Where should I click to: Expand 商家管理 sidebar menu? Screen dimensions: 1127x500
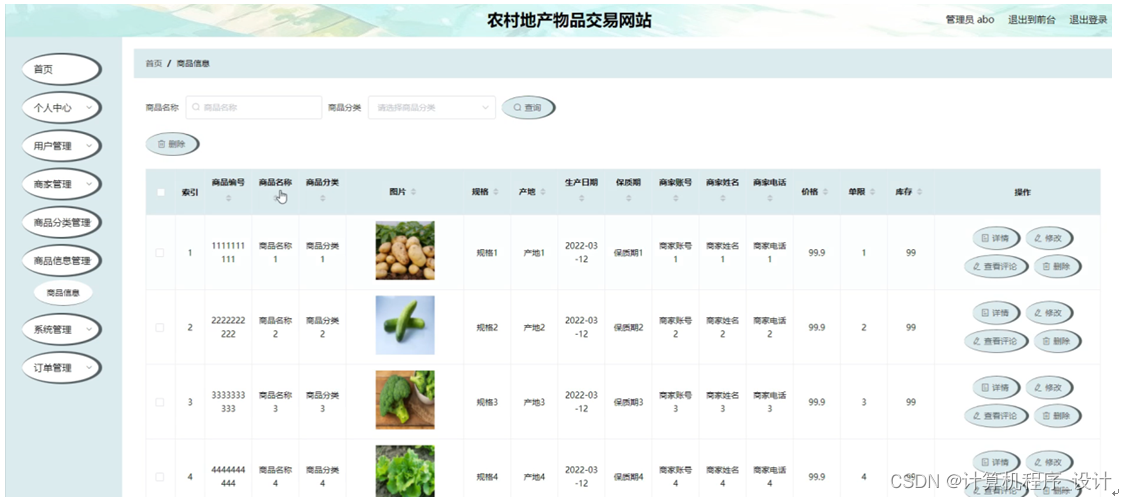(x=61, y=184)
